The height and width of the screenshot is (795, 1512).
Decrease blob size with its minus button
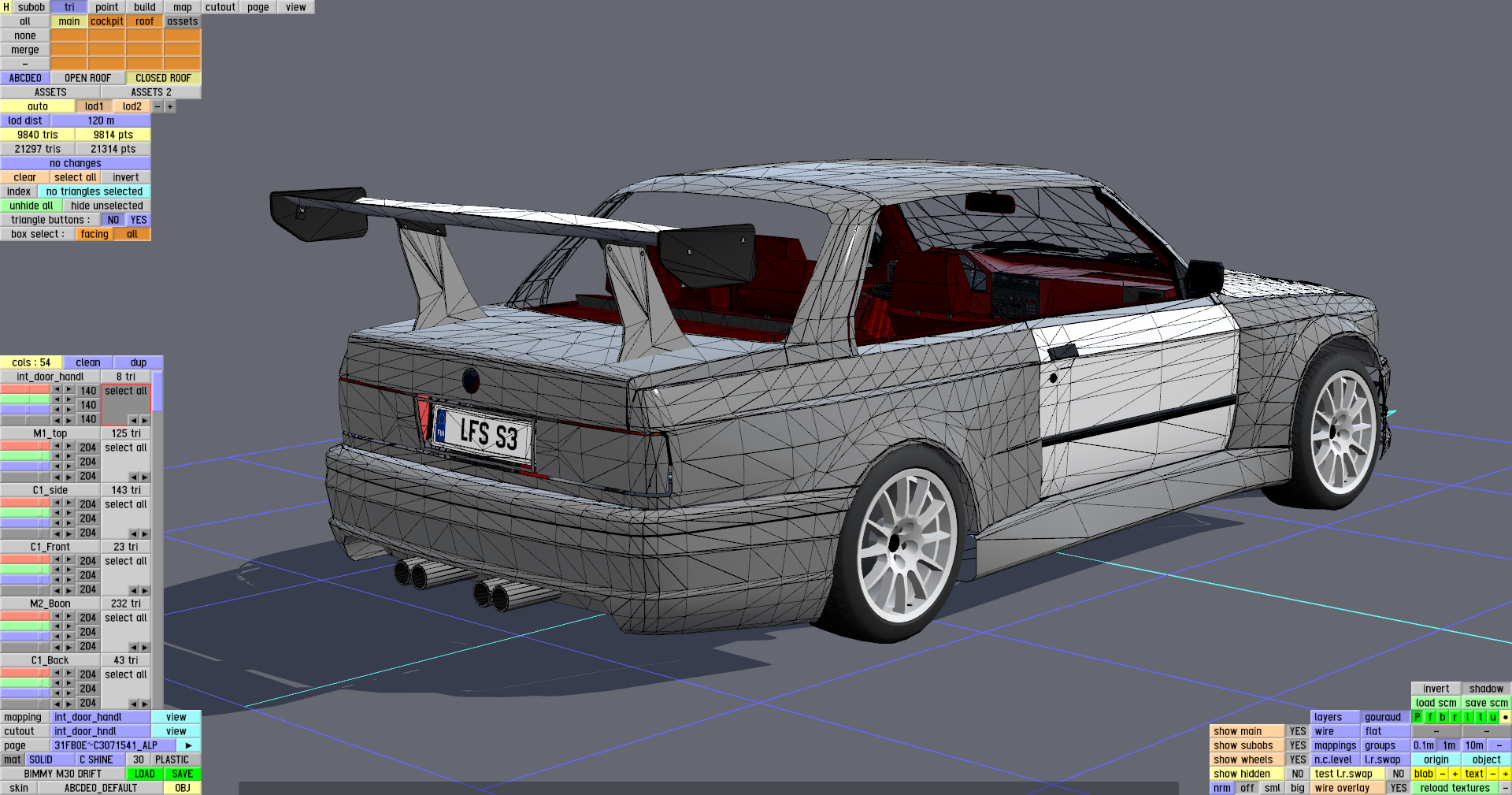pyautogui.click(x=1443, y=774)
